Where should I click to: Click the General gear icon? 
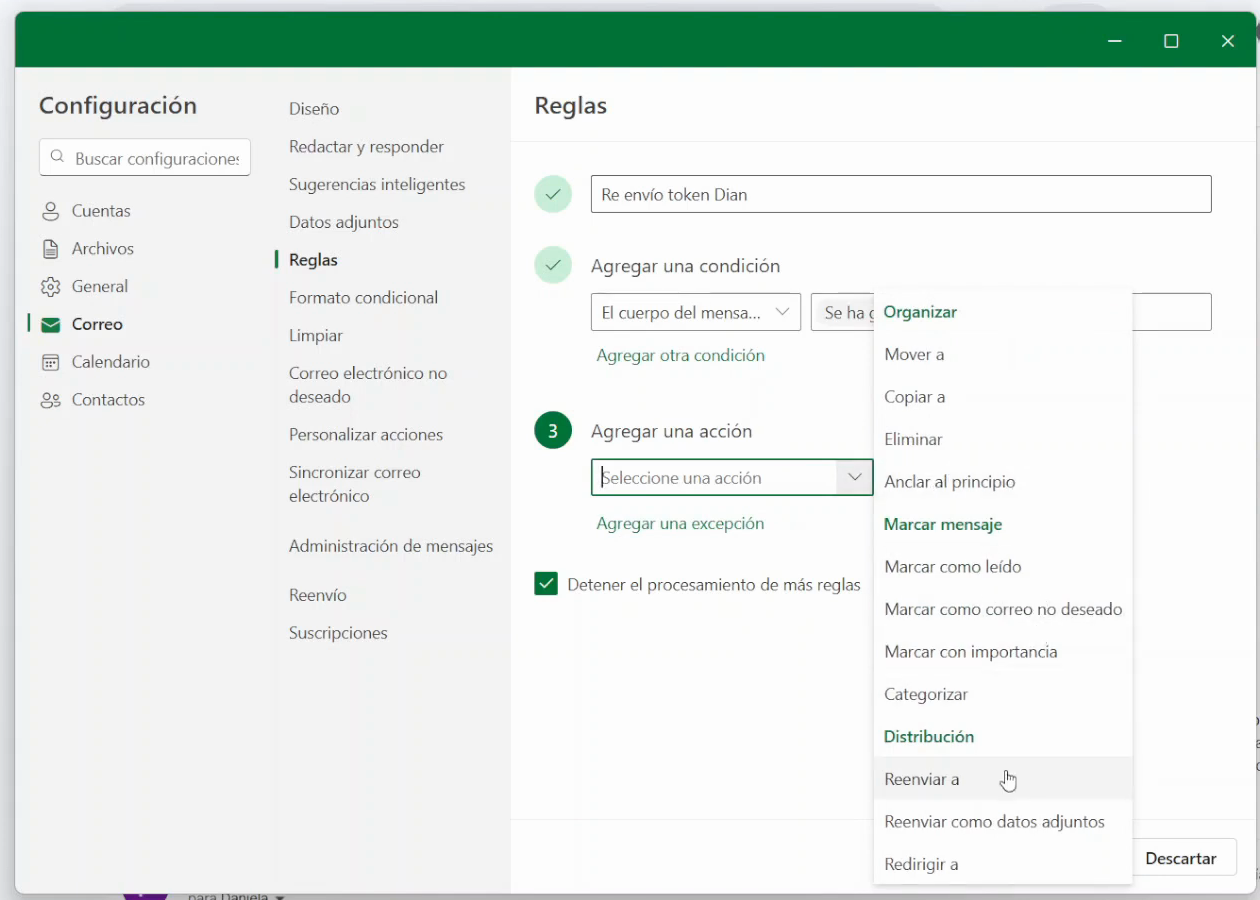pyautogui.click(x=50, y=287)
